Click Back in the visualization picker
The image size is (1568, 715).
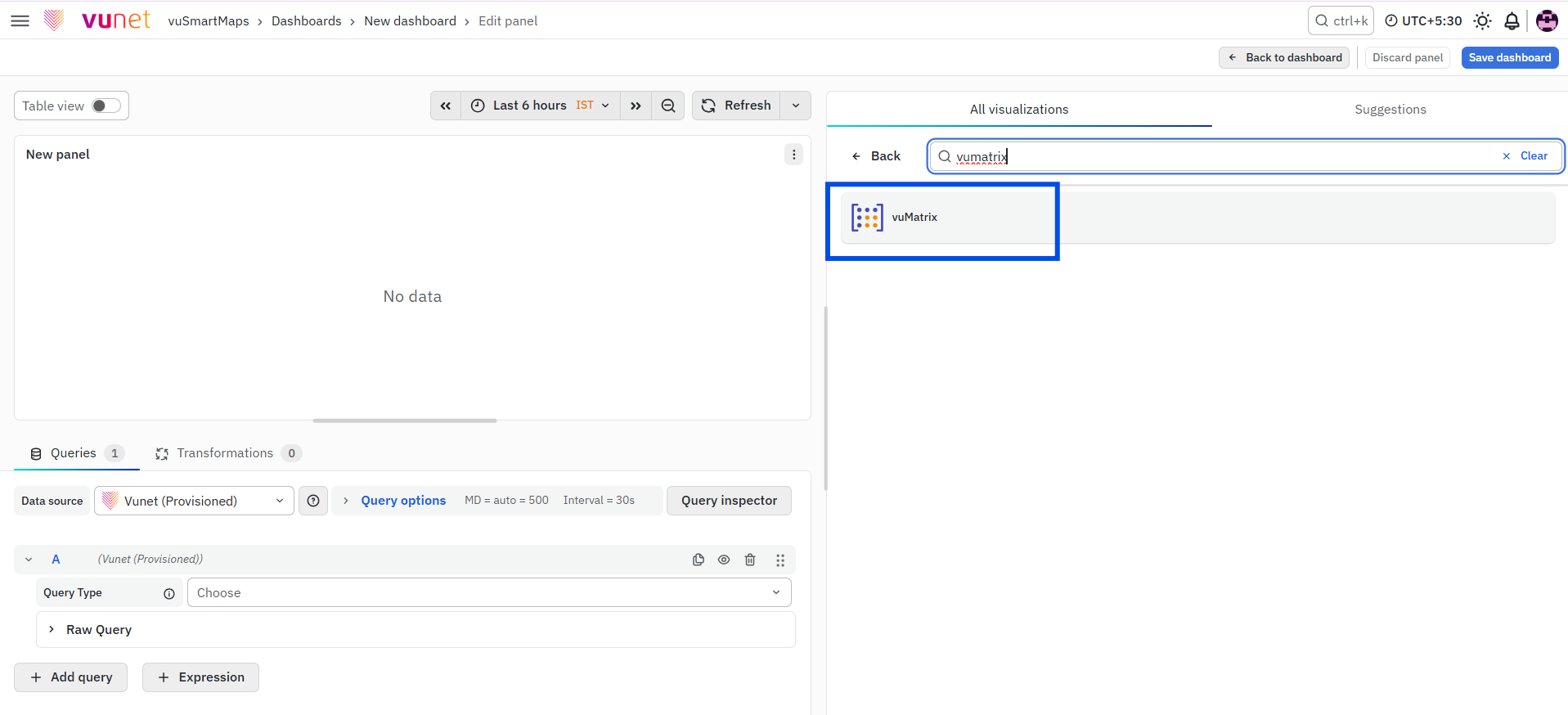click(x=876, y=156)
